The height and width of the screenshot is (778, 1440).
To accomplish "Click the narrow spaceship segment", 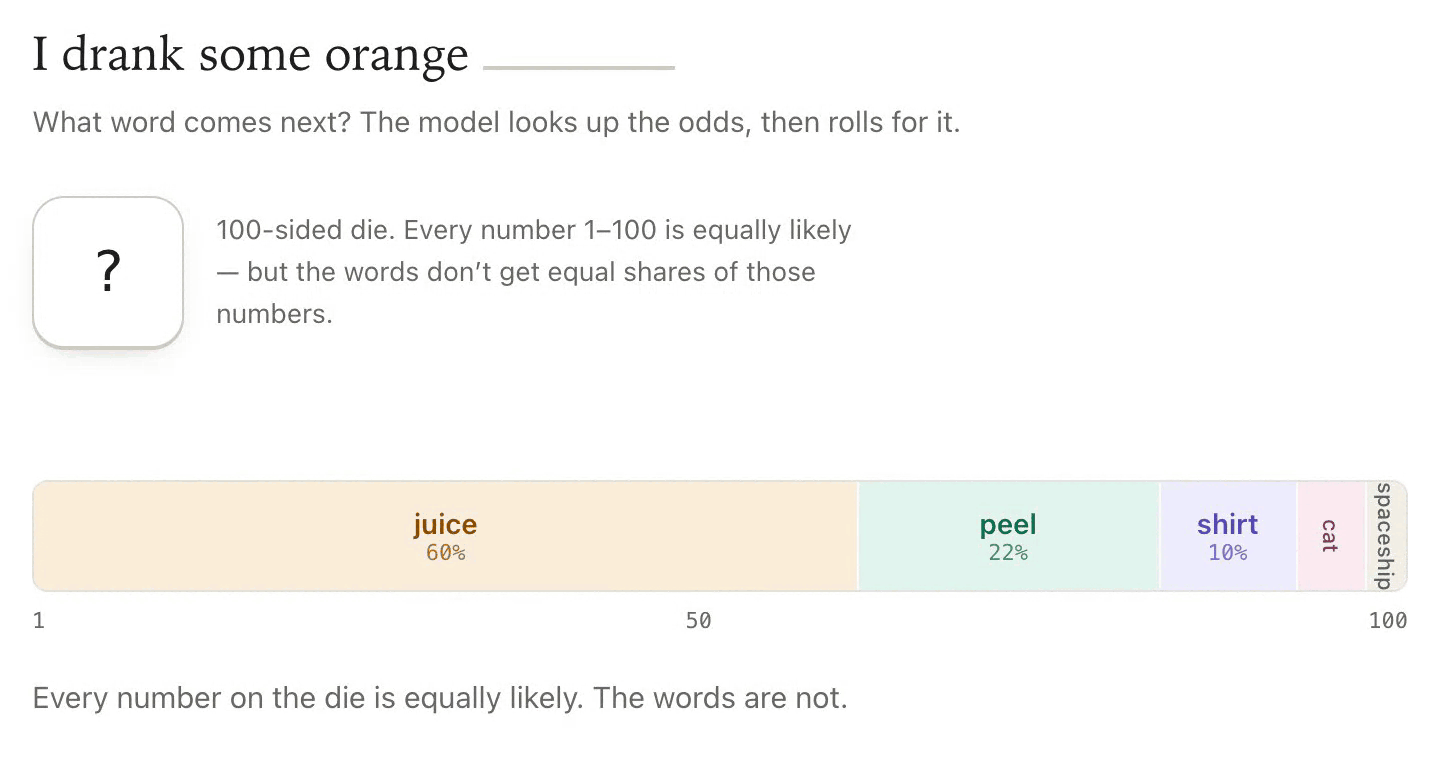I will [x=1386, y=536].
